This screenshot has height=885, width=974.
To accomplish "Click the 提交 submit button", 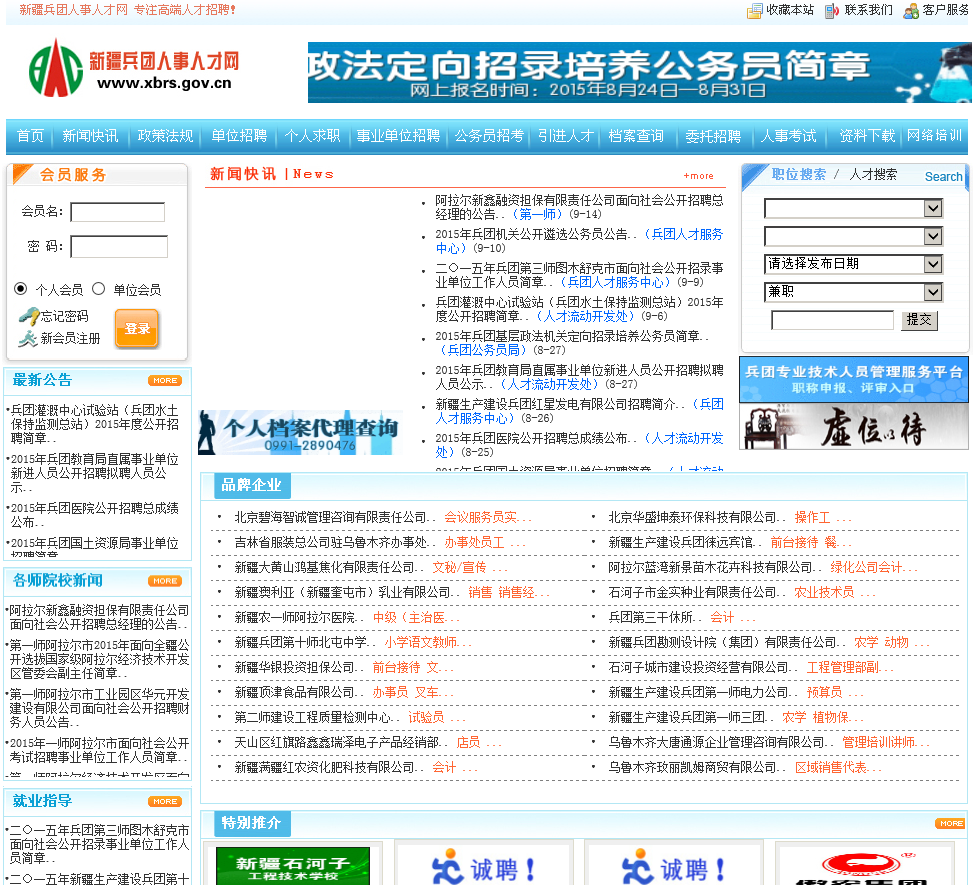I will (919, 320).
